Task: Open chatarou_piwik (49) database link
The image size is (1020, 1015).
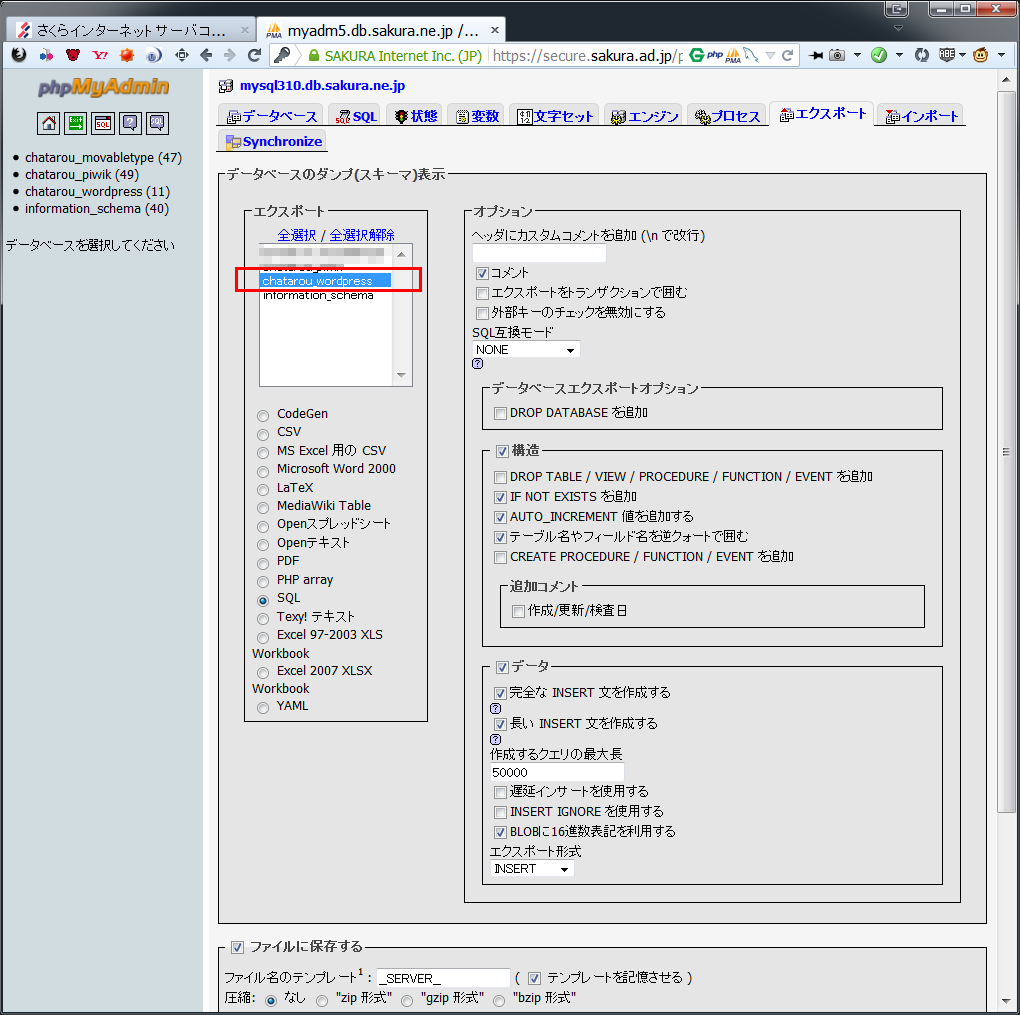Action: pyautogui.click(x=82, y=174)
